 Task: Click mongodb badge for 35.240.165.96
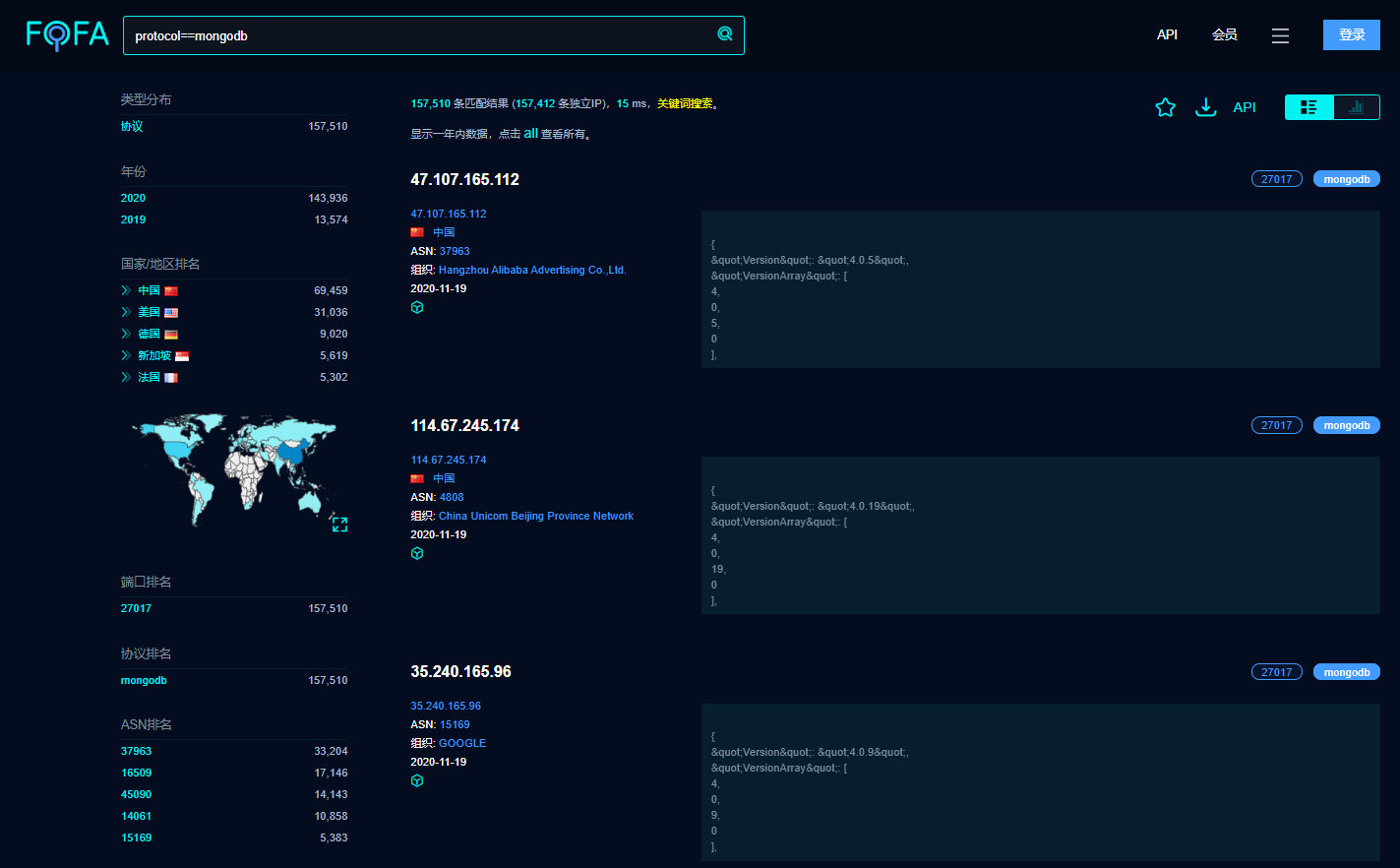pos(1347,671)
